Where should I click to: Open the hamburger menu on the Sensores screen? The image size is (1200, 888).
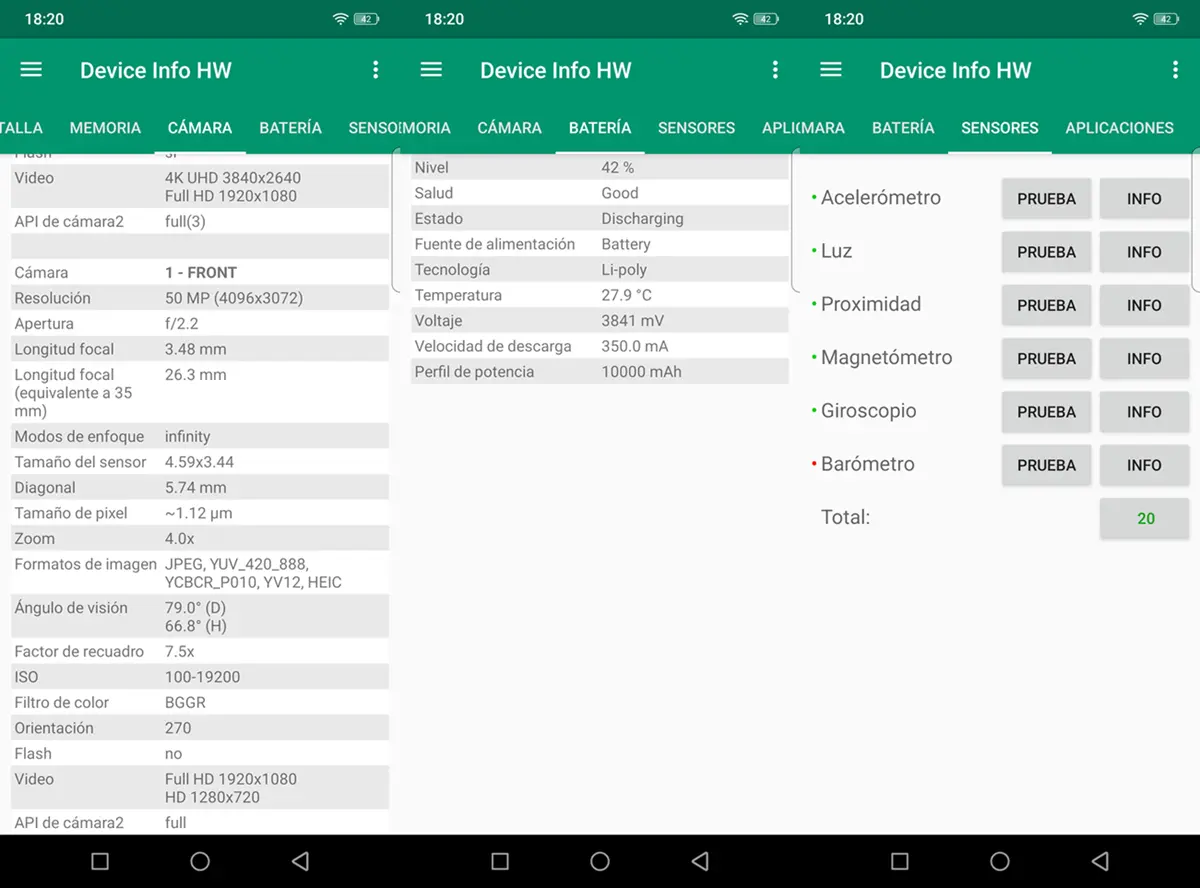click(x=831, y=70)
